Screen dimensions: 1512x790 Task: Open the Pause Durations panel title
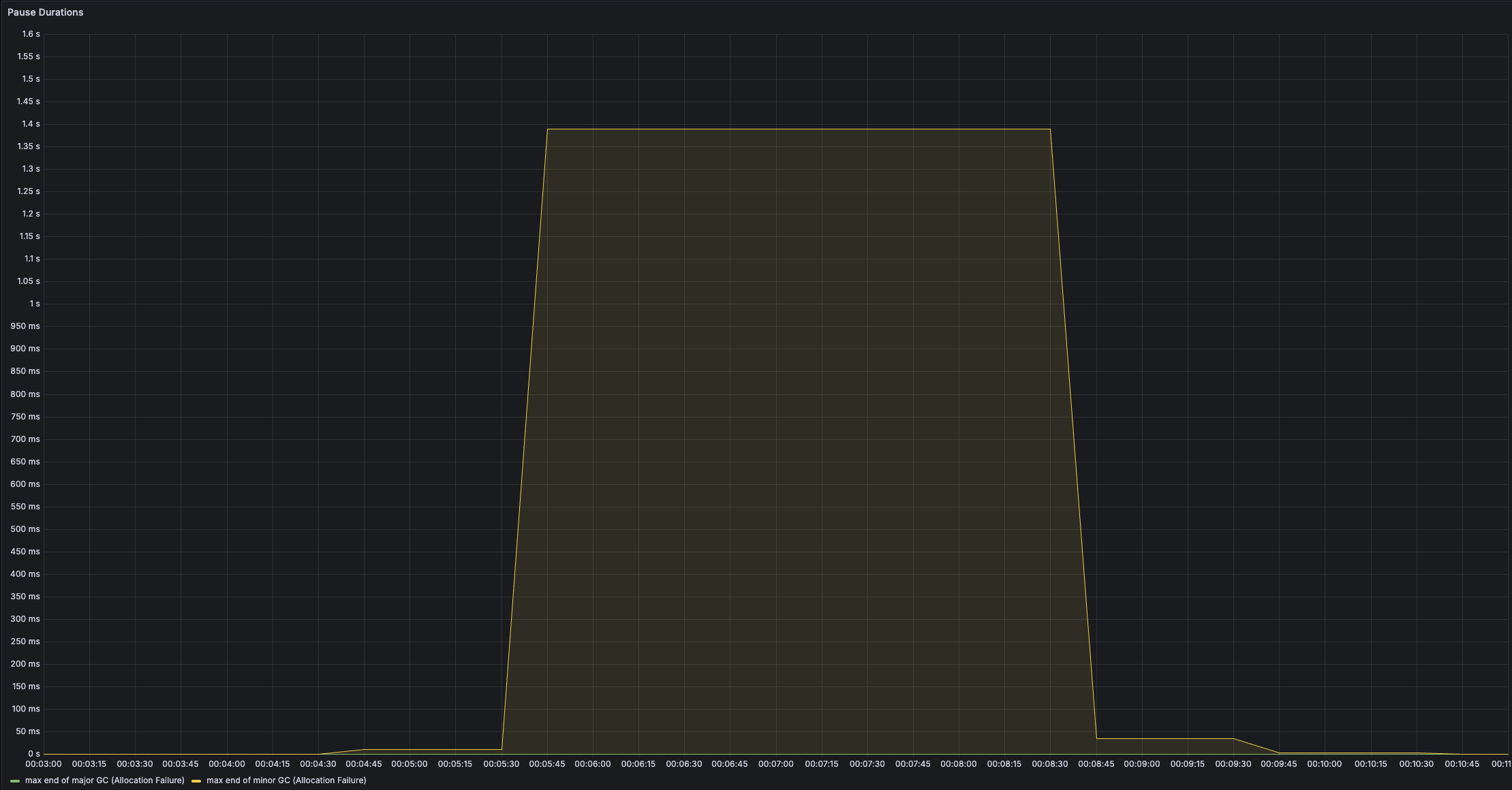coord(46,12)
